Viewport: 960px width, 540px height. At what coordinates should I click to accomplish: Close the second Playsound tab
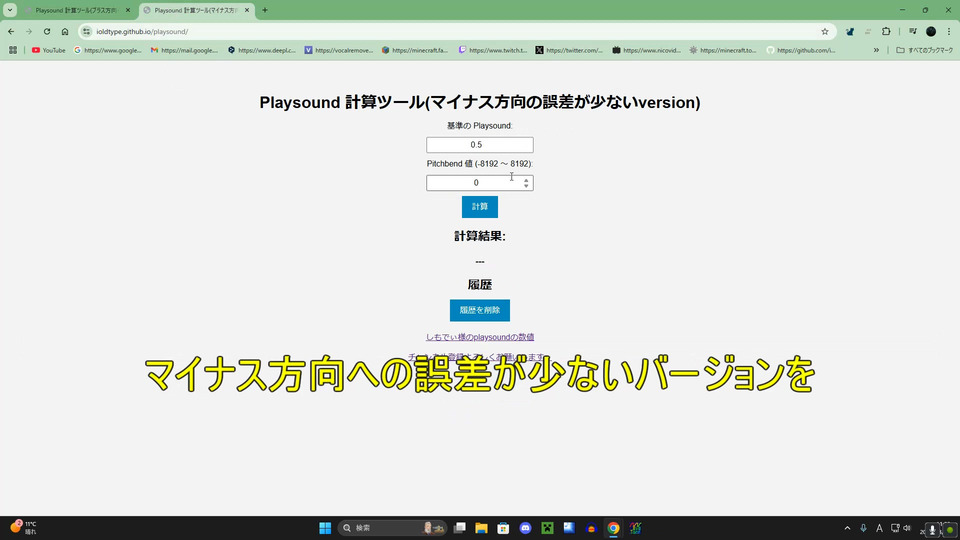[x=247, y=10]
